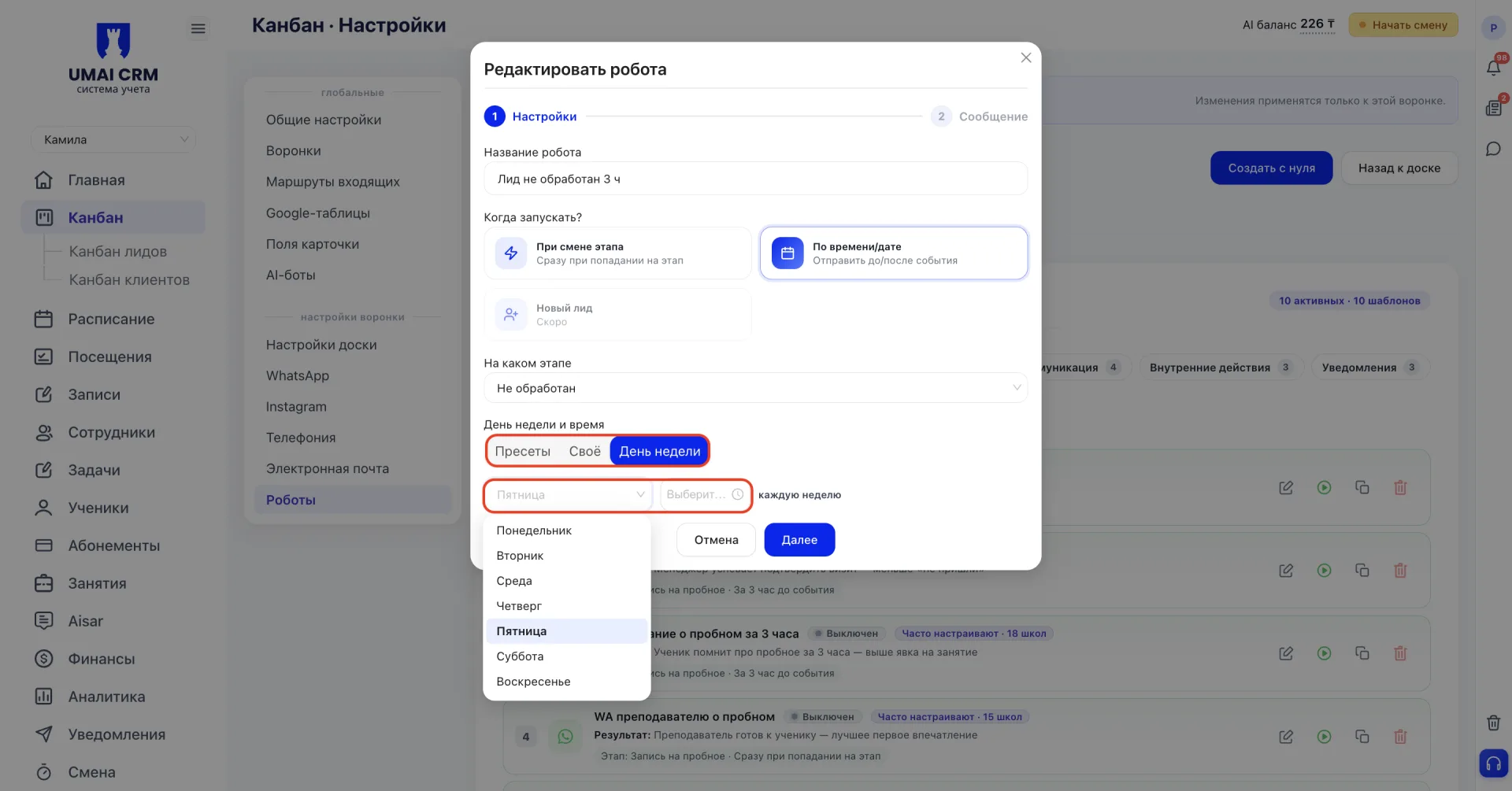
Task: Click the UMAI CRM logo
Action: pyautogui.click(x=113, y=58)
